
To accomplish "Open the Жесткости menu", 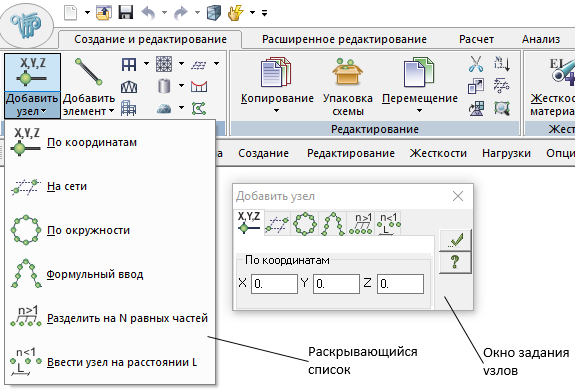I will coord(438,153).
